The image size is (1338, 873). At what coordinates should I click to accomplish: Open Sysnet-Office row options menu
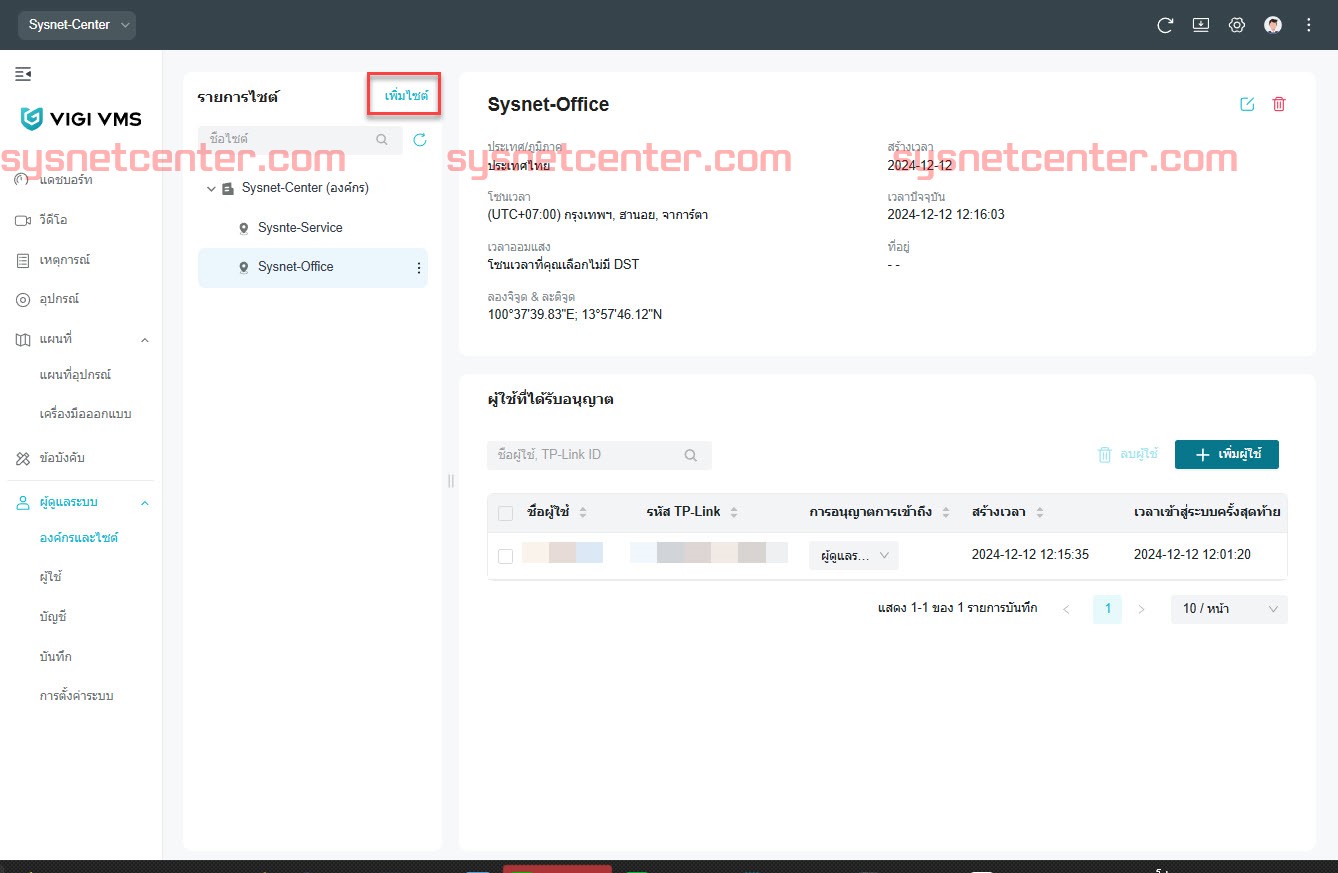pyautogui.click(x=418, y=268)
